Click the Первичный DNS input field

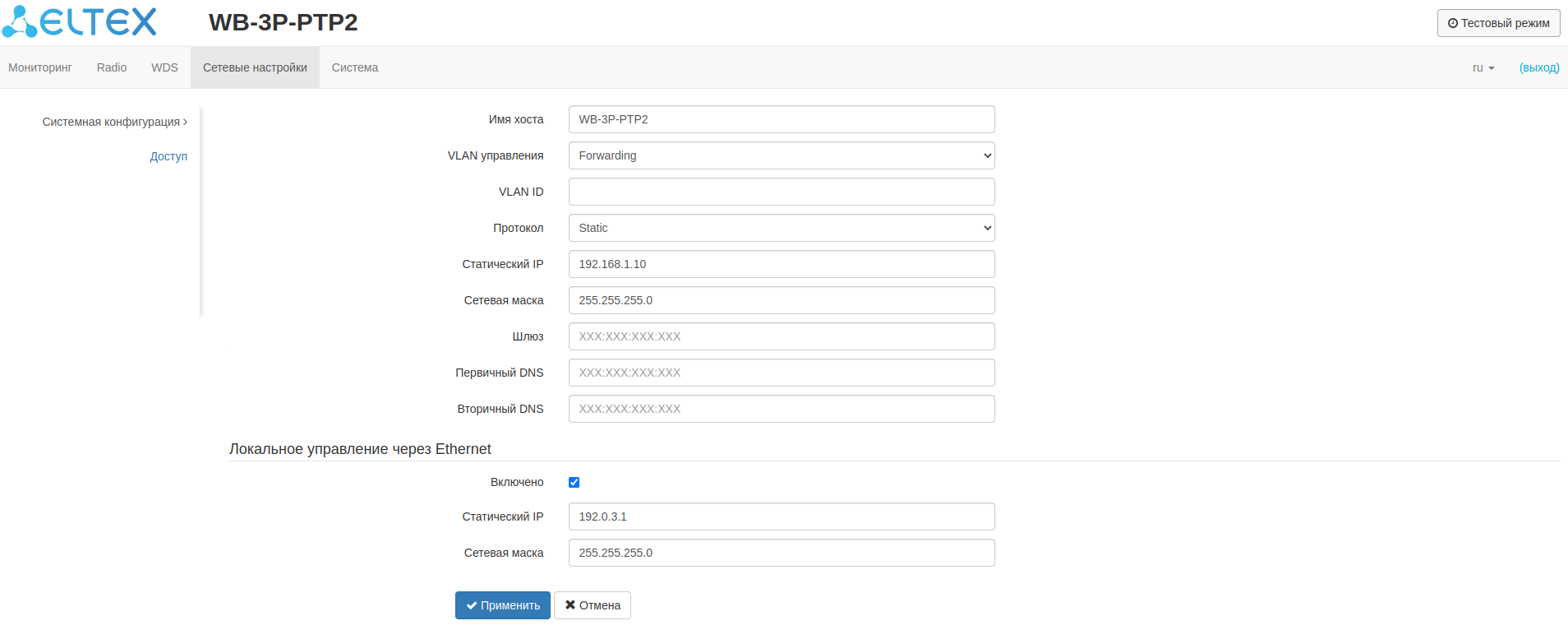tap(781, 373)
